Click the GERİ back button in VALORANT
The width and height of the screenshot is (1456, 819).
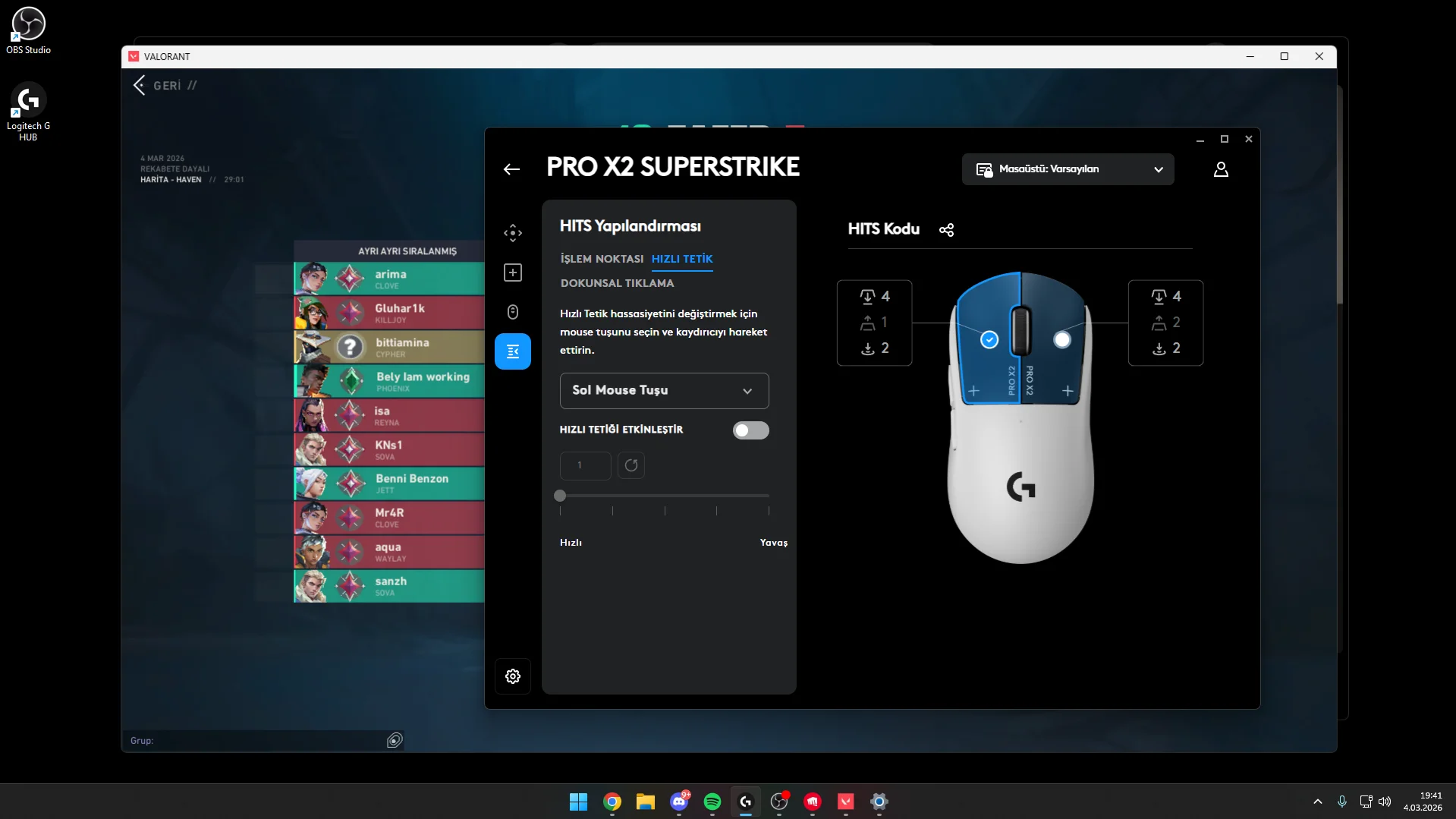point(165,85)
